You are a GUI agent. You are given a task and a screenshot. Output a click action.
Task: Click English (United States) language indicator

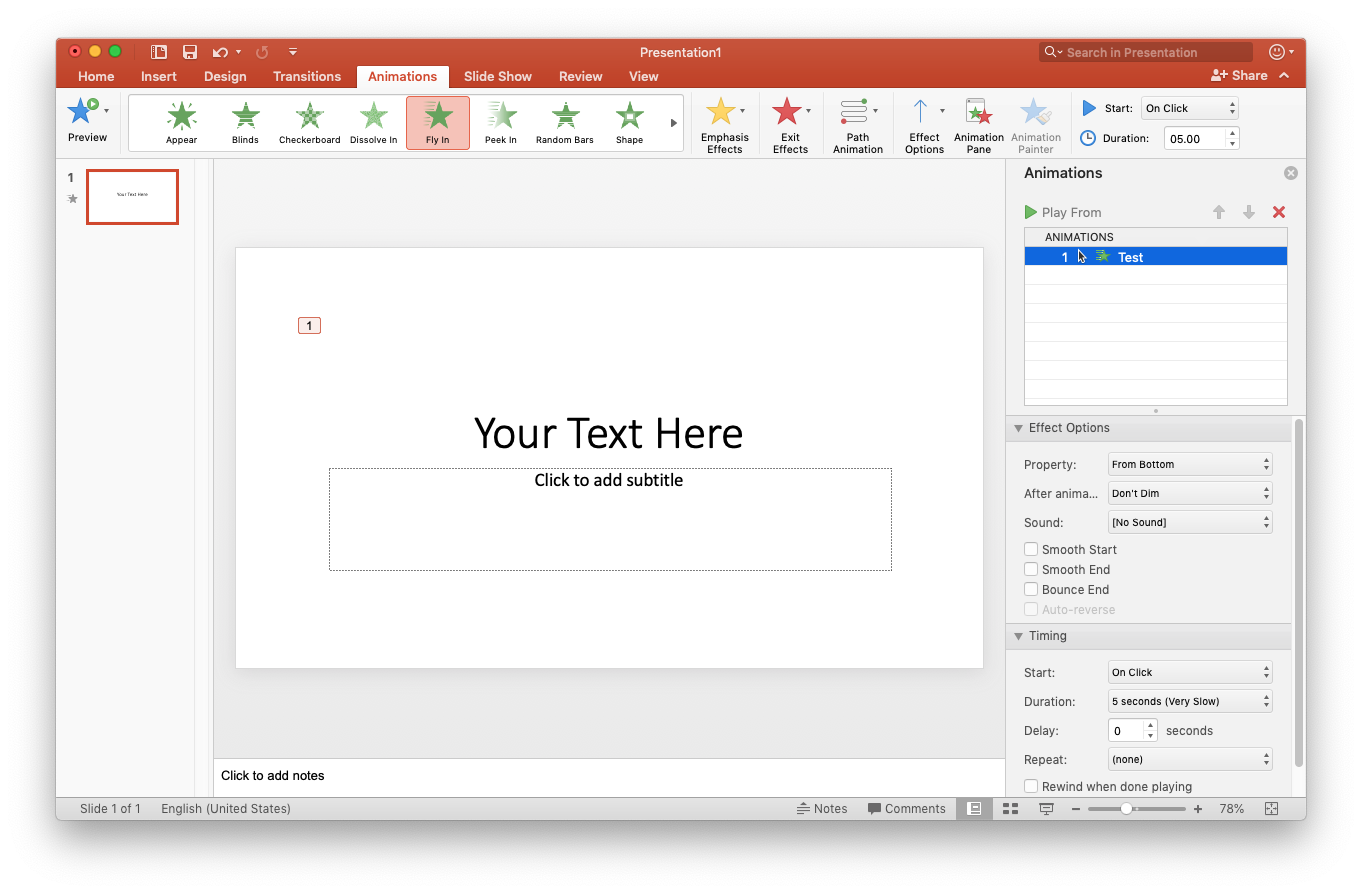click(x=226, y=808)
